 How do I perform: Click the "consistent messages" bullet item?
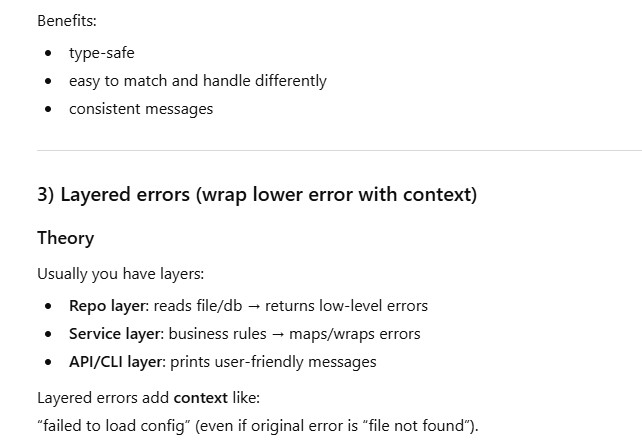click(140, 109)
